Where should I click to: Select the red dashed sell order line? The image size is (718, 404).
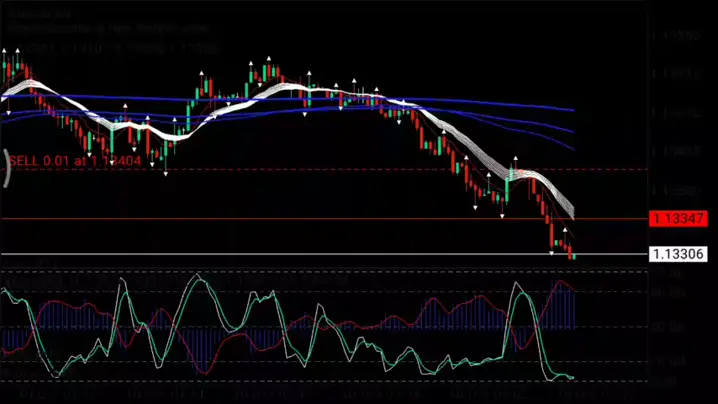pyautogui.click(x=400, y=169)
